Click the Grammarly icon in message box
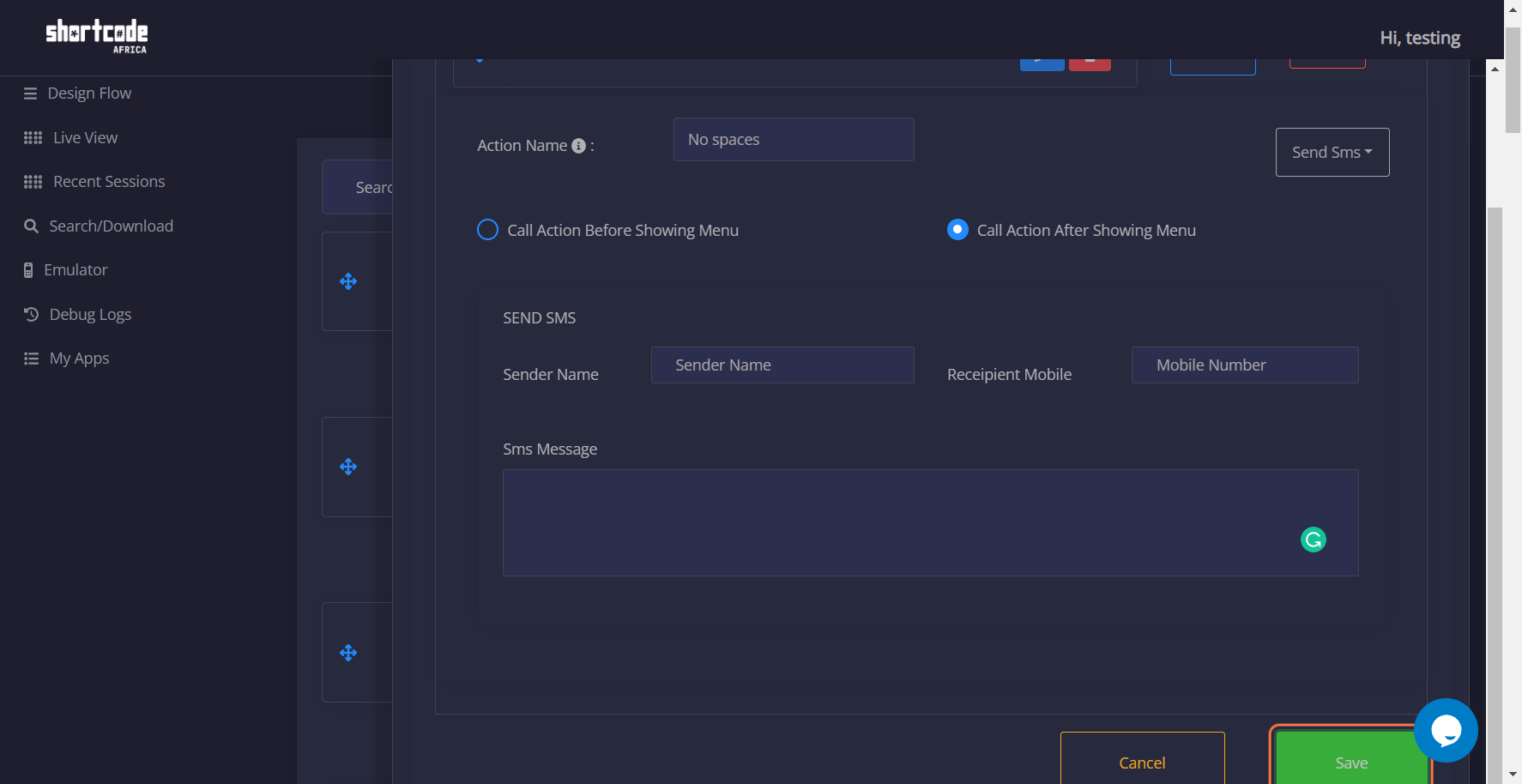This screenshot has height=784, width=1522. click(x=1314, y=540)
